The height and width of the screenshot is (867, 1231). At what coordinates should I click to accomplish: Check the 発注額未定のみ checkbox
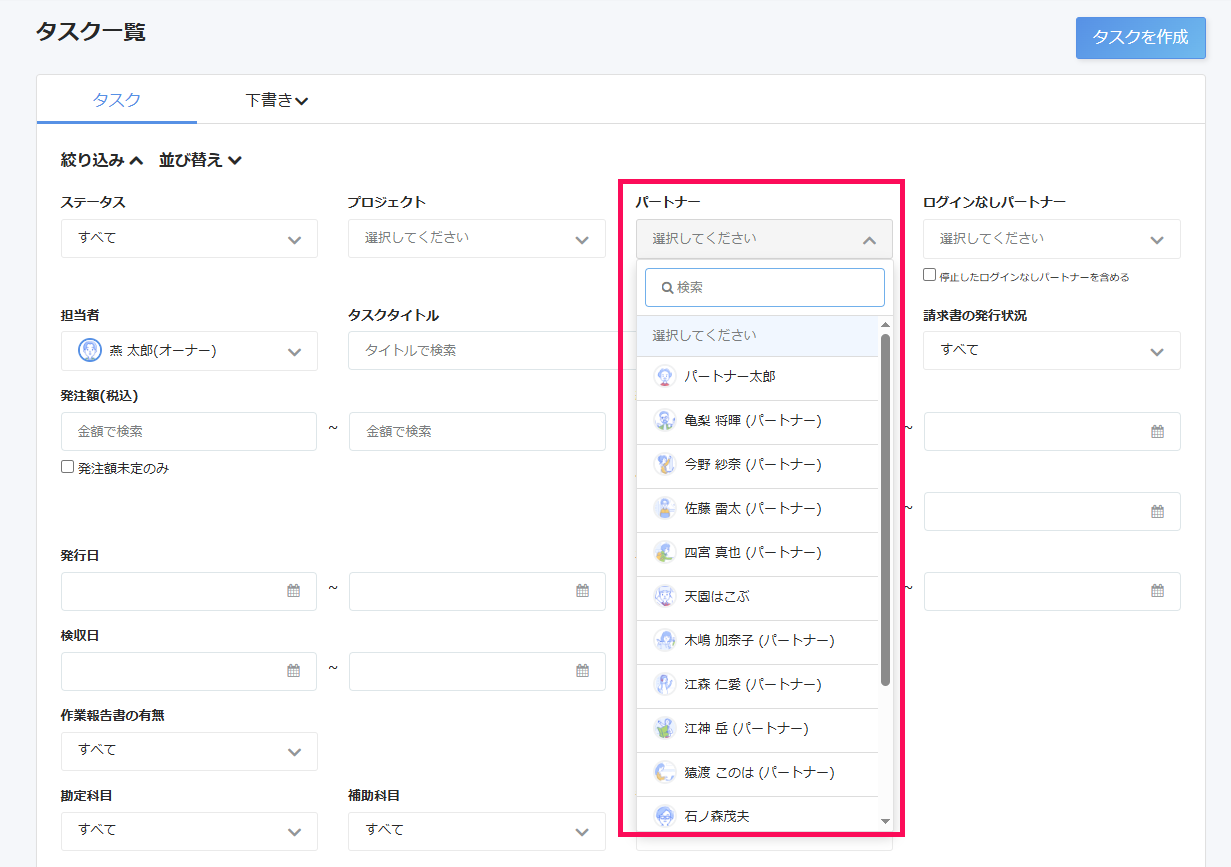(x=68, y=466)
